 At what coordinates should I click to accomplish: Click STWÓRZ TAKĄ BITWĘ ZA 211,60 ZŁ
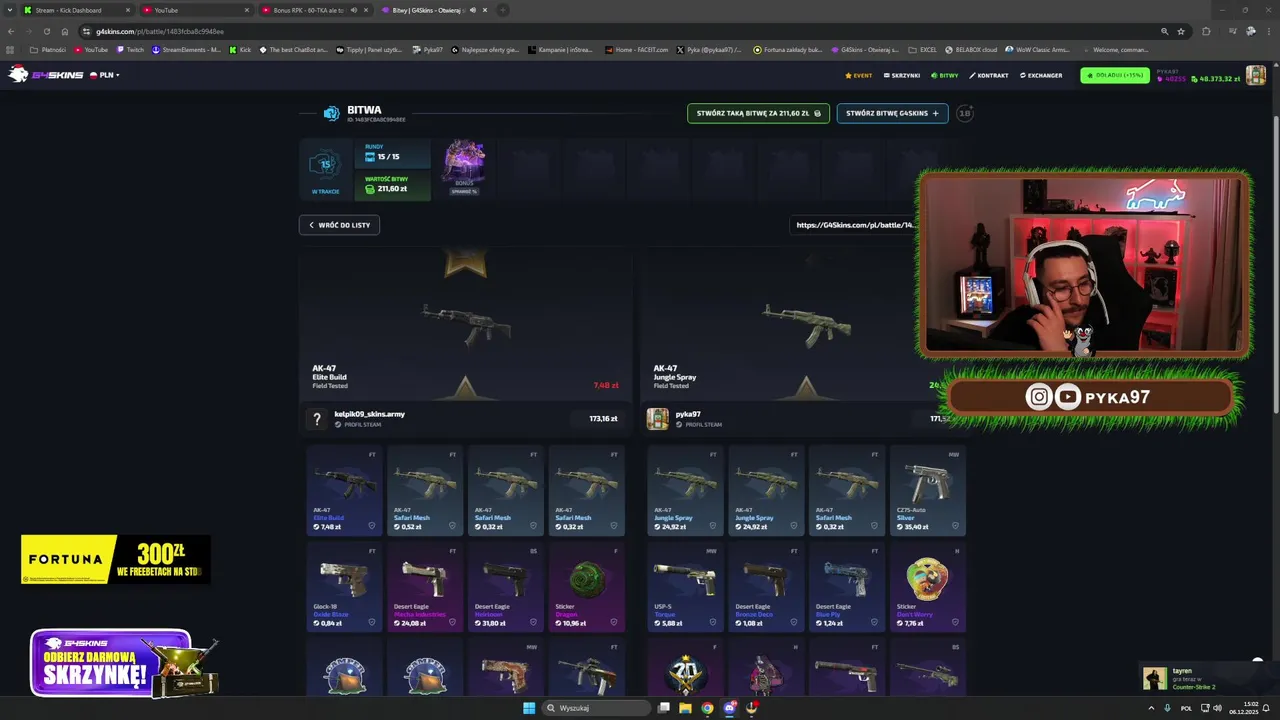coord(758,113)
